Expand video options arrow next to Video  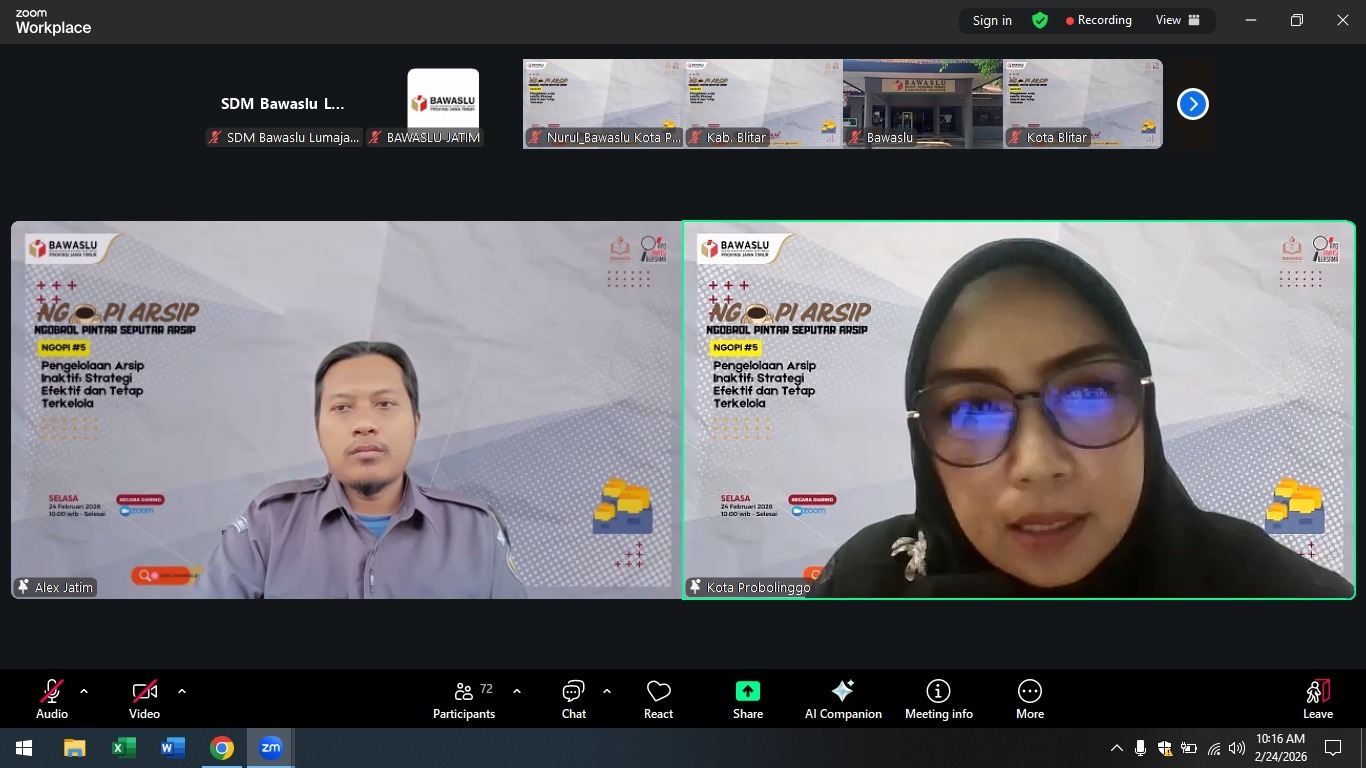click(182, 691)
